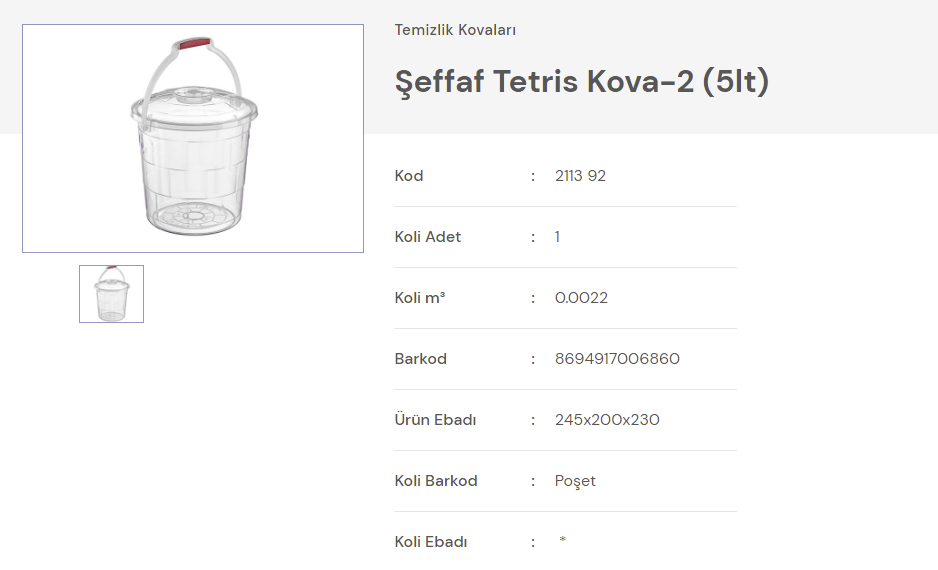Click the Kod label
938x570 pixels.
409,176
